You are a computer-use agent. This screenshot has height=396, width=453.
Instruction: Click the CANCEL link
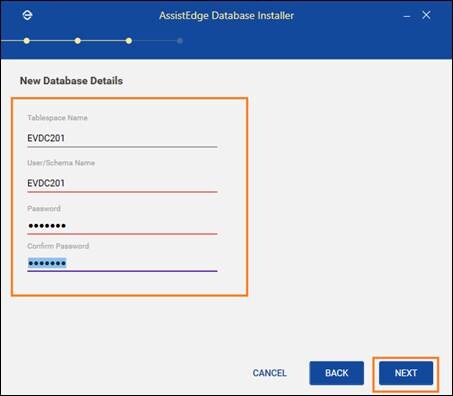pyautogui.click(x=270, y=373)
